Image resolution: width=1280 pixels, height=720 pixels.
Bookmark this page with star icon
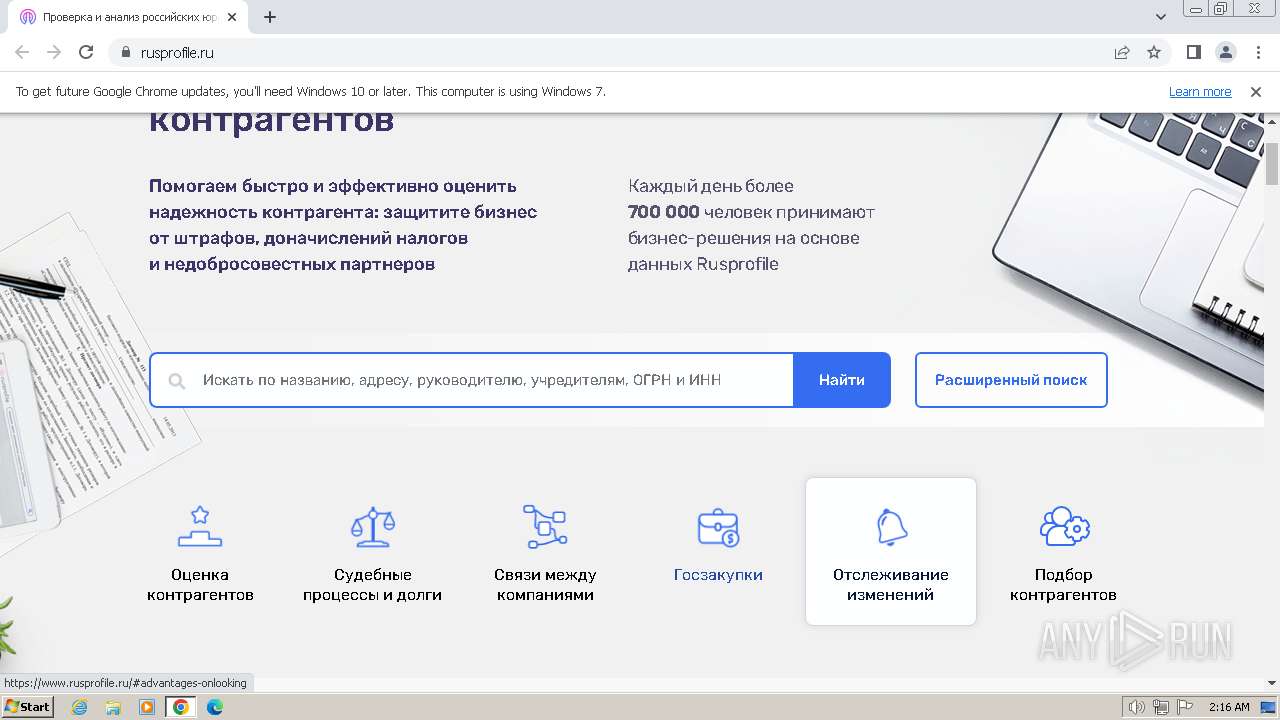[1154, 52]
